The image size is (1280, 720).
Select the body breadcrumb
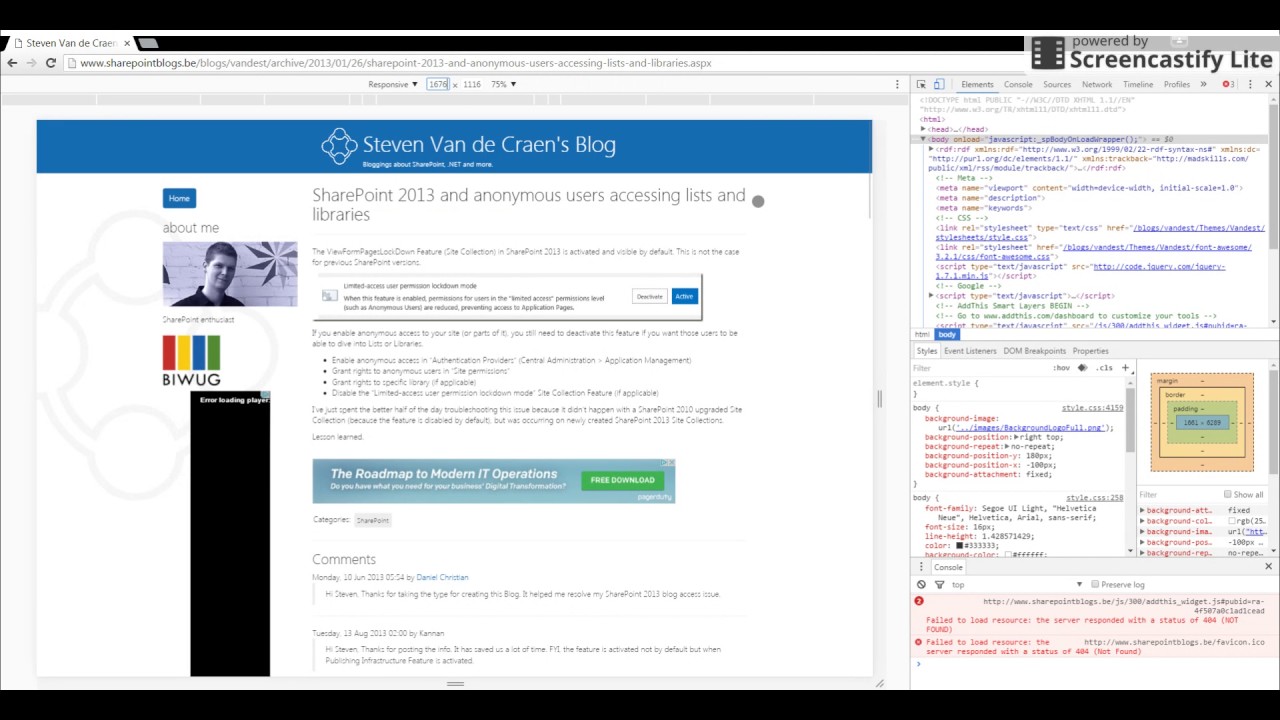pyautogui.click(x=947, y=334)
